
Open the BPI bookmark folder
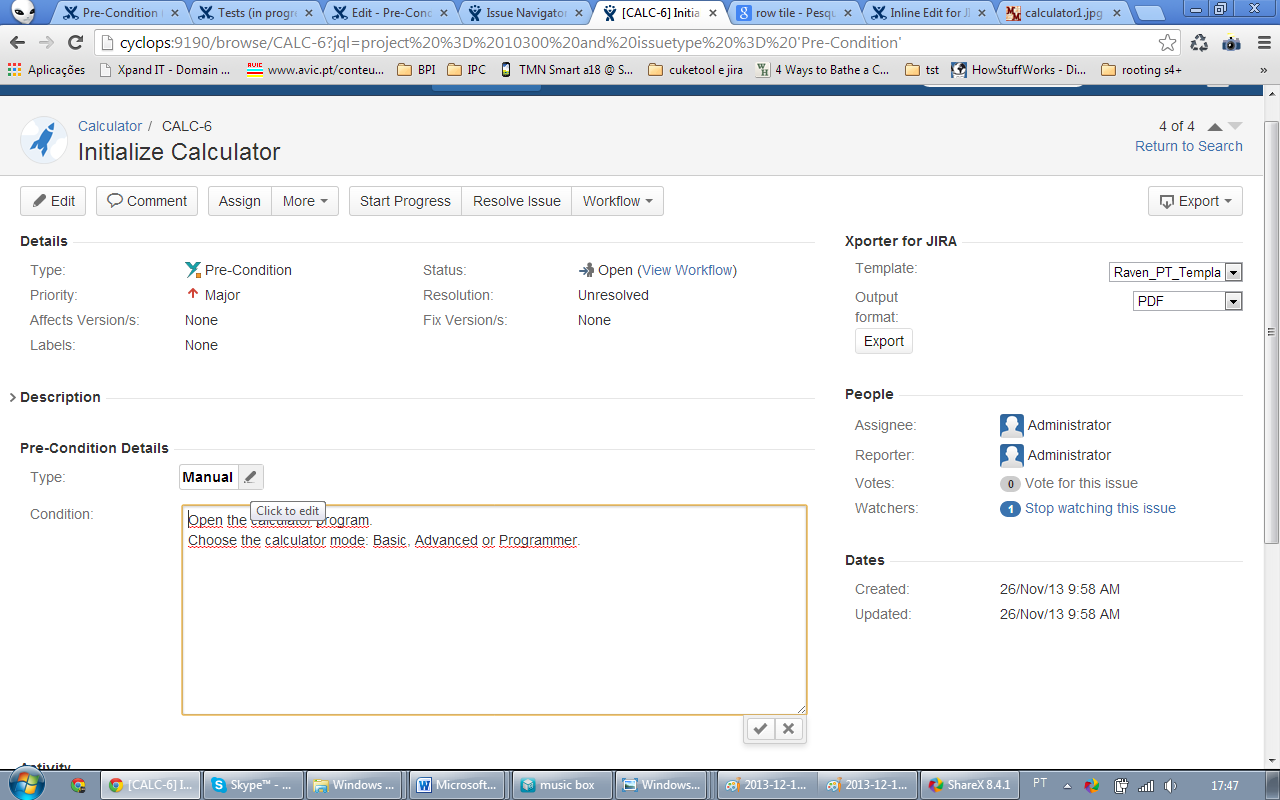(416, 70)
